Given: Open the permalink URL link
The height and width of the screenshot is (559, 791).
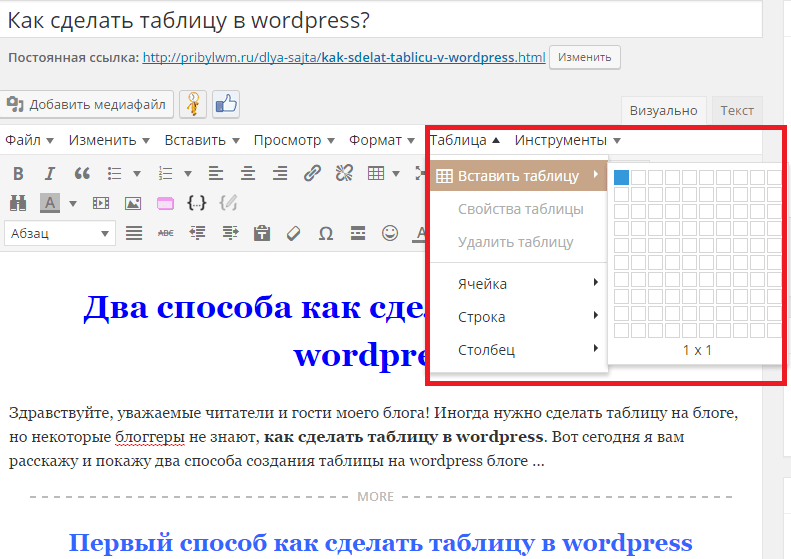Looking at the screenshot, I should 344,58.
